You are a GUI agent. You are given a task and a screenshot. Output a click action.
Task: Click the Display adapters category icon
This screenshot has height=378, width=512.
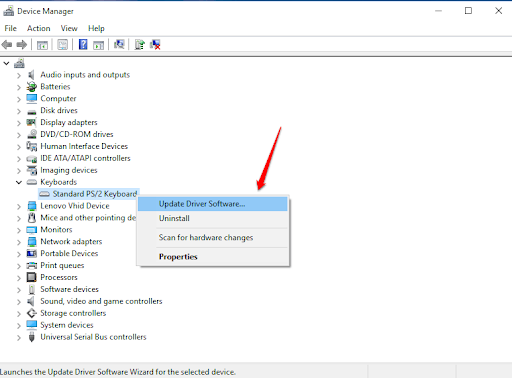coord(32,122)
